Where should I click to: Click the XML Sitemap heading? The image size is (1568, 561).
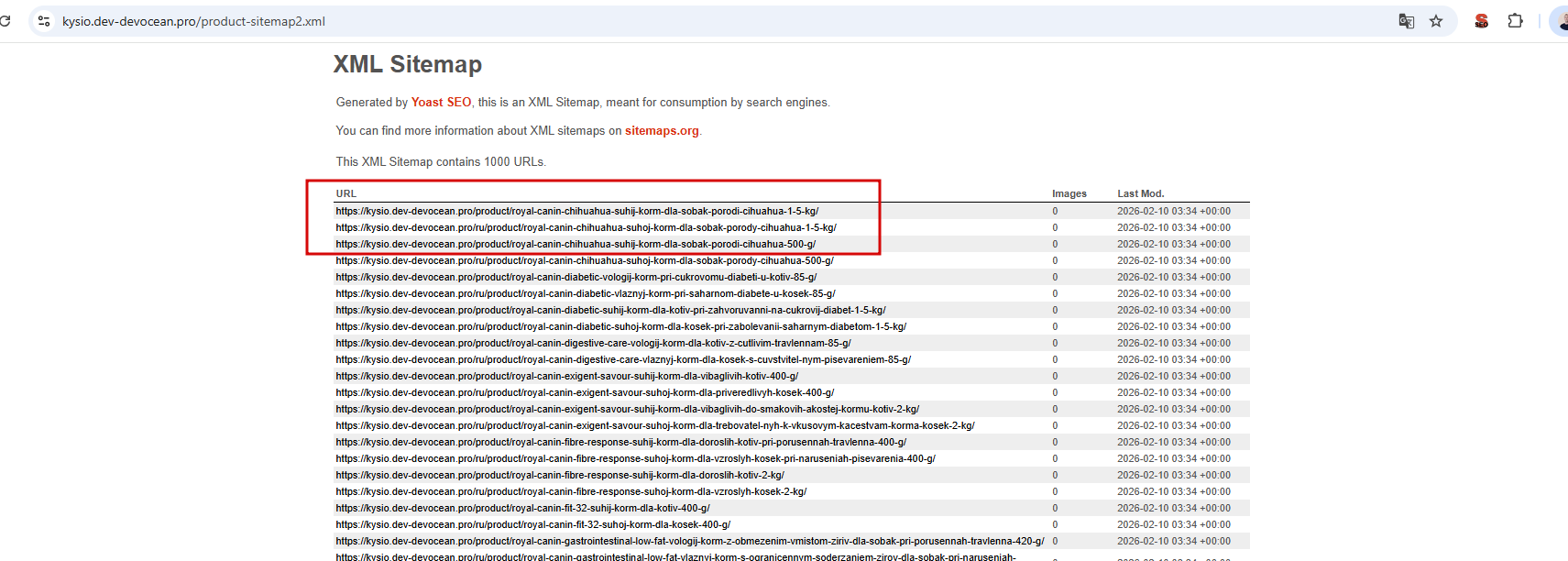[408, 64]
